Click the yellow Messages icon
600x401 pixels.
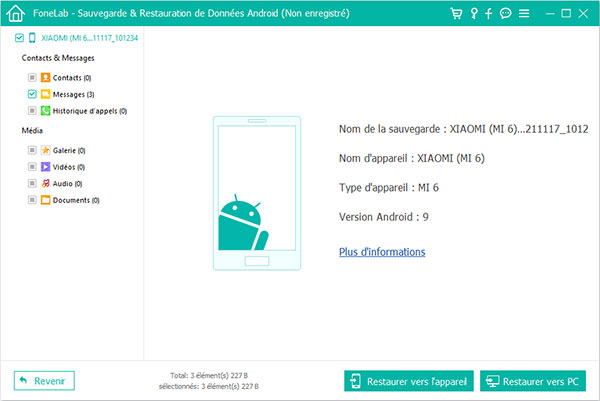tap(46, 94)
